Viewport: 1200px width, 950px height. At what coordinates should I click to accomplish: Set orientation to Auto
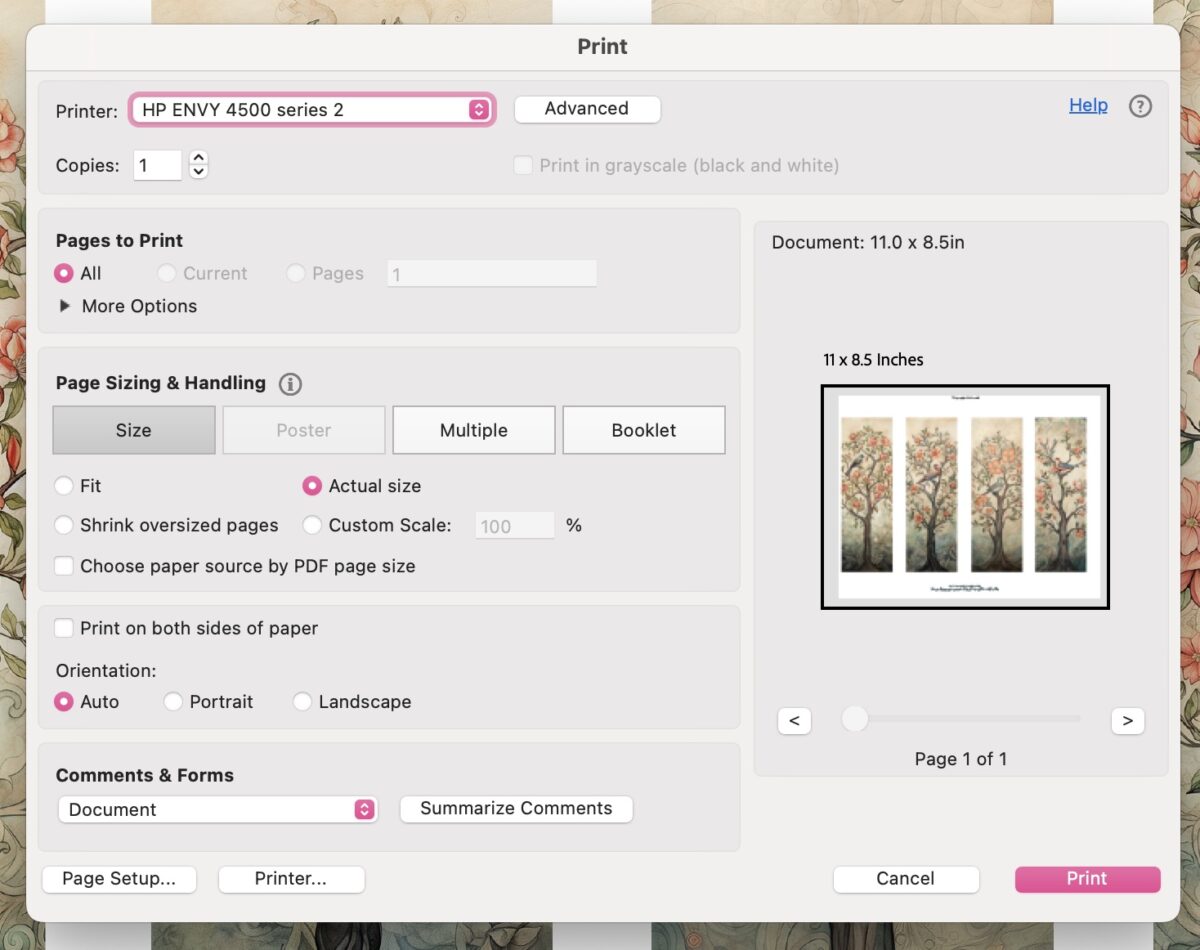[64, 702]
